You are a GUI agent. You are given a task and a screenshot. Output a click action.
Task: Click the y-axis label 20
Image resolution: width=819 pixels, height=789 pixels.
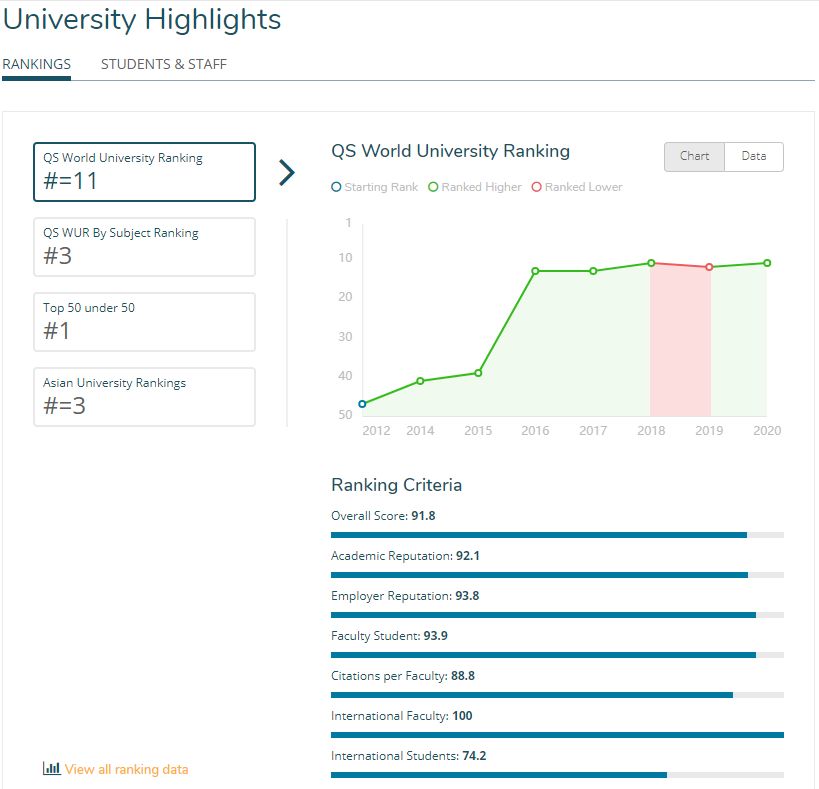tap(345, 297)
